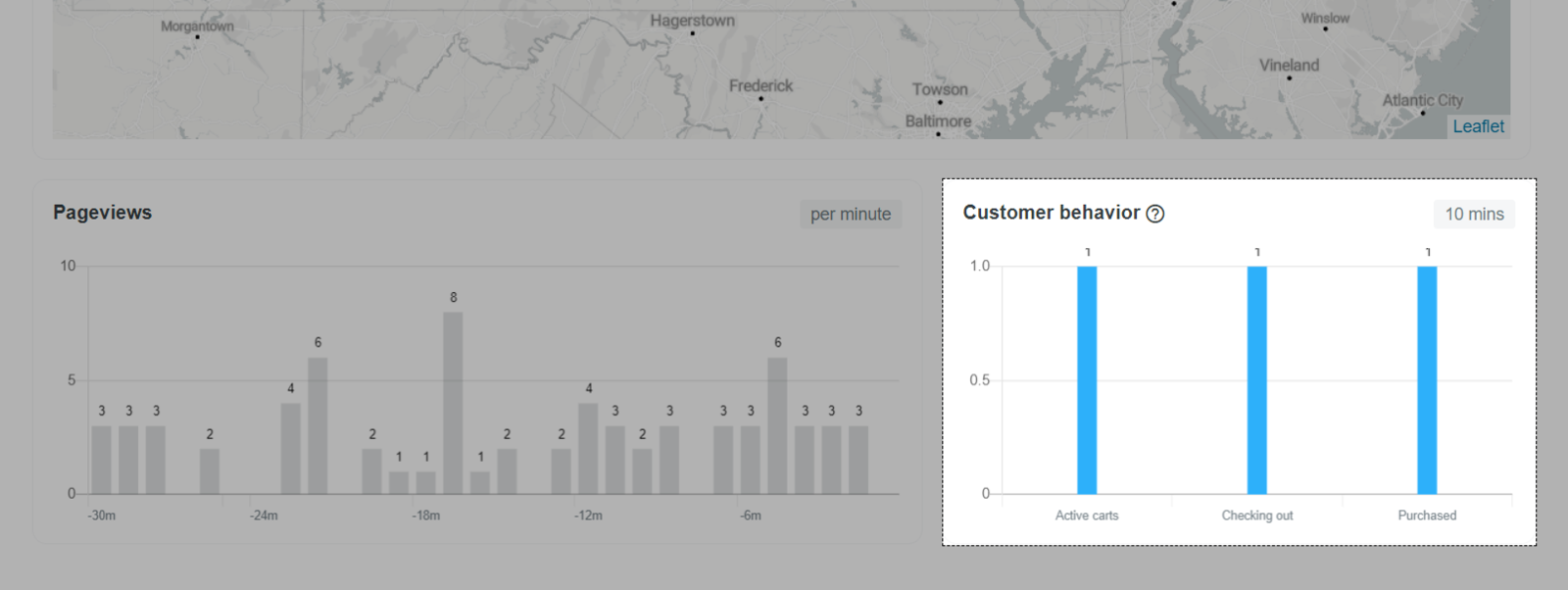Click the Customer behavior help icon
This screenshot has height=590, width=1568.
(x=1155, y=214)
